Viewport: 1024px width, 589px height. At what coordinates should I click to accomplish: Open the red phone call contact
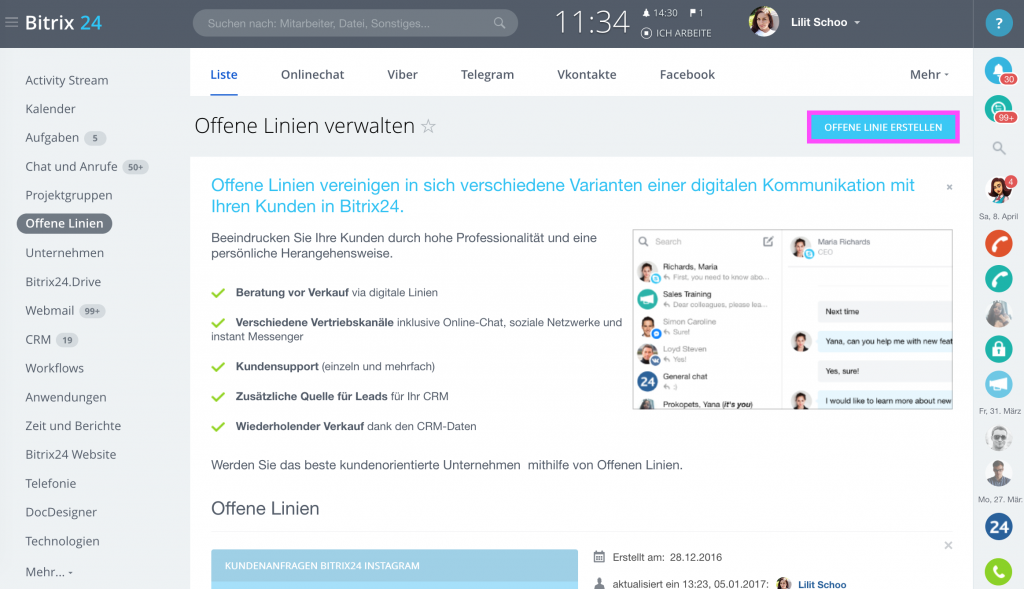[x=999, y=244]
